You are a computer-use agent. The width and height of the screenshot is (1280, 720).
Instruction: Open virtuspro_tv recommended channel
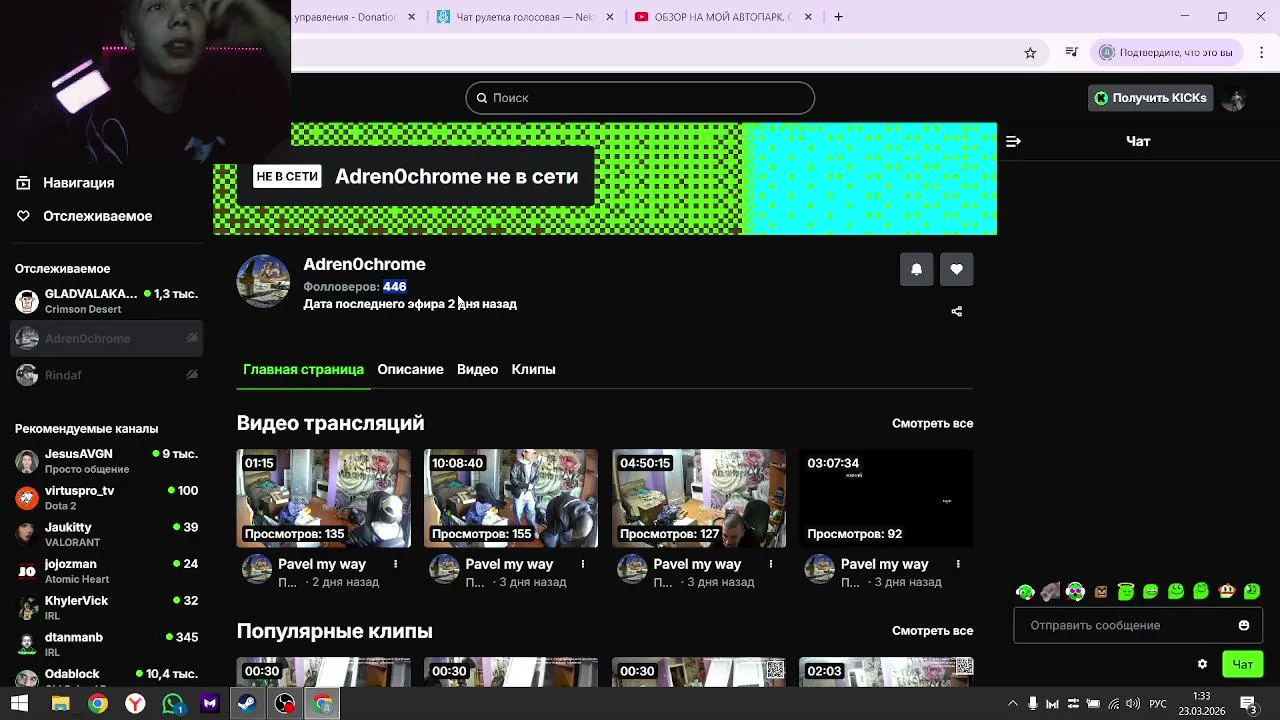106,498
